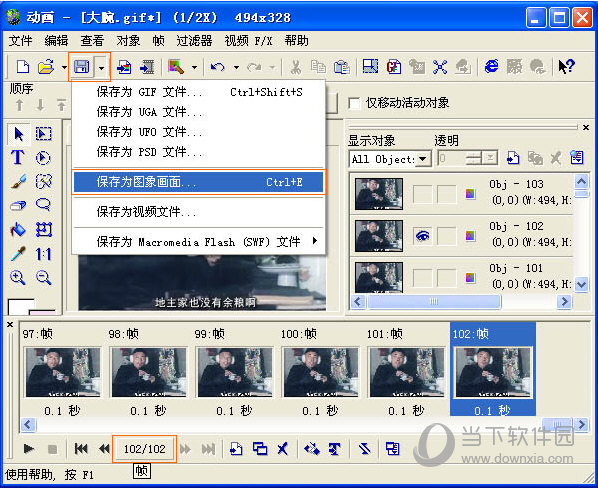Check the 仅移动活动对象 checkbox
Image resolution: width=598 pixels, height=488 pixels.
coord(354,103)
